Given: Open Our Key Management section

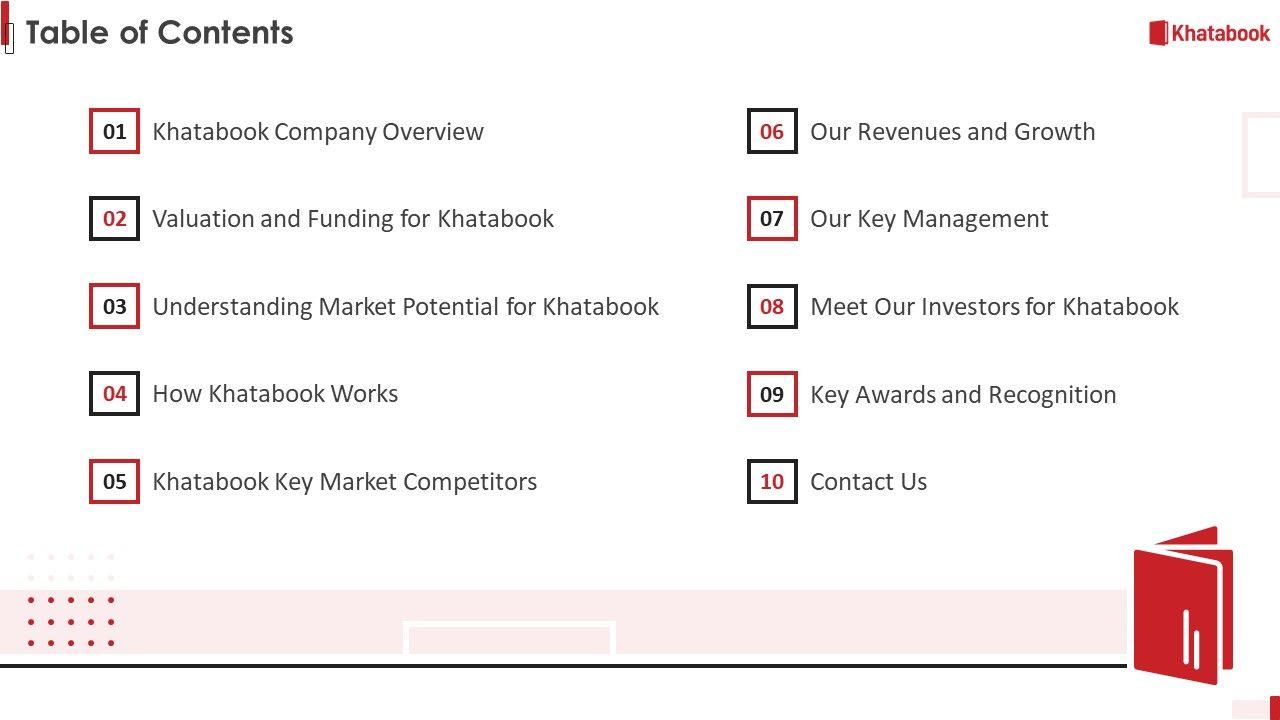Looking at the screenshot, I should [929, 219].
